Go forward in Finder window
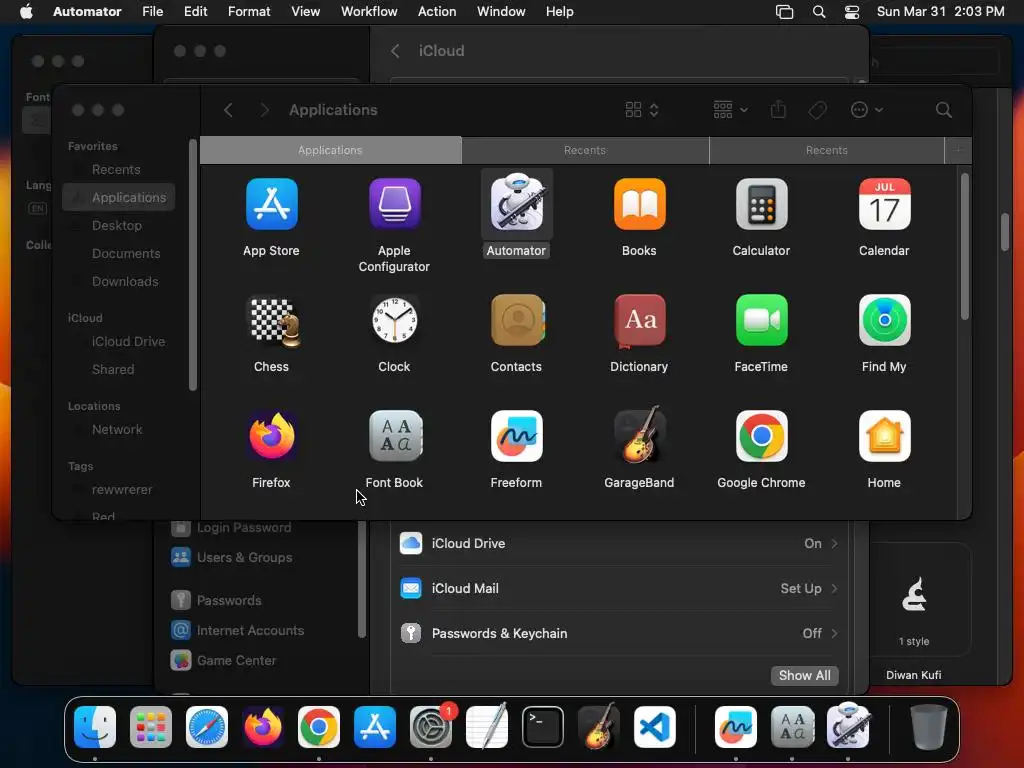 coord(264,110)
